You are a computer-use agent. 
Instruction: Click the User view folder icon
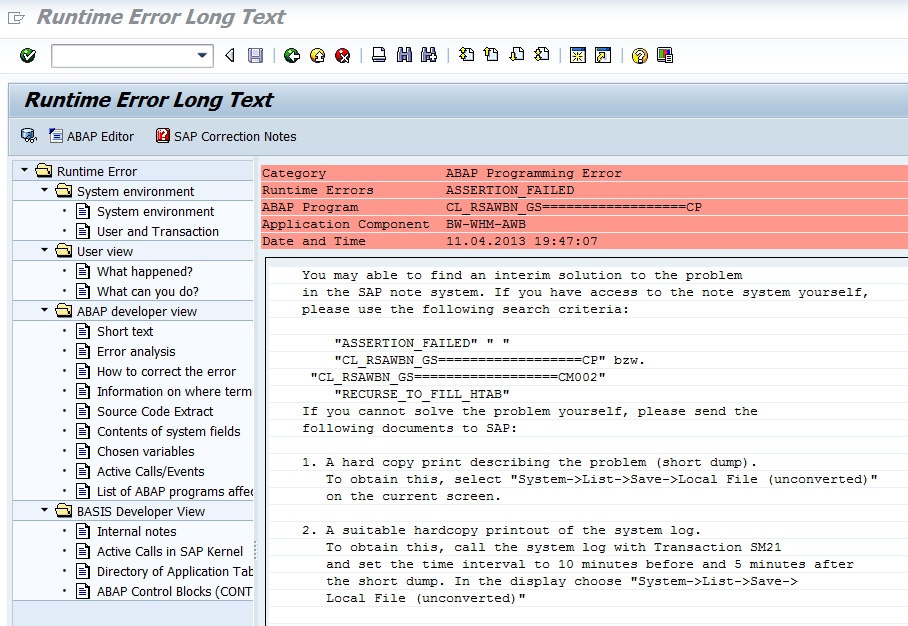coord(64,251)
